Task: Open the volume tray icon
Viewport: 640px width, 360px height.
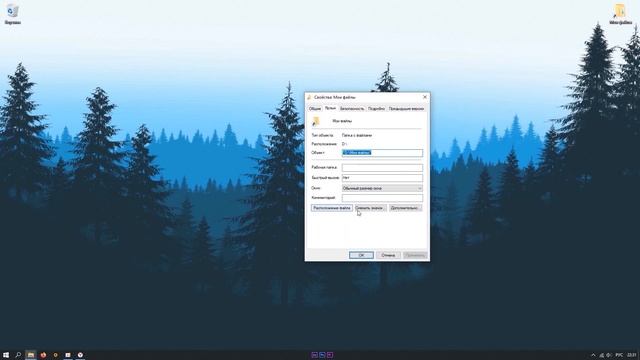Action: [x=609, y=355]
